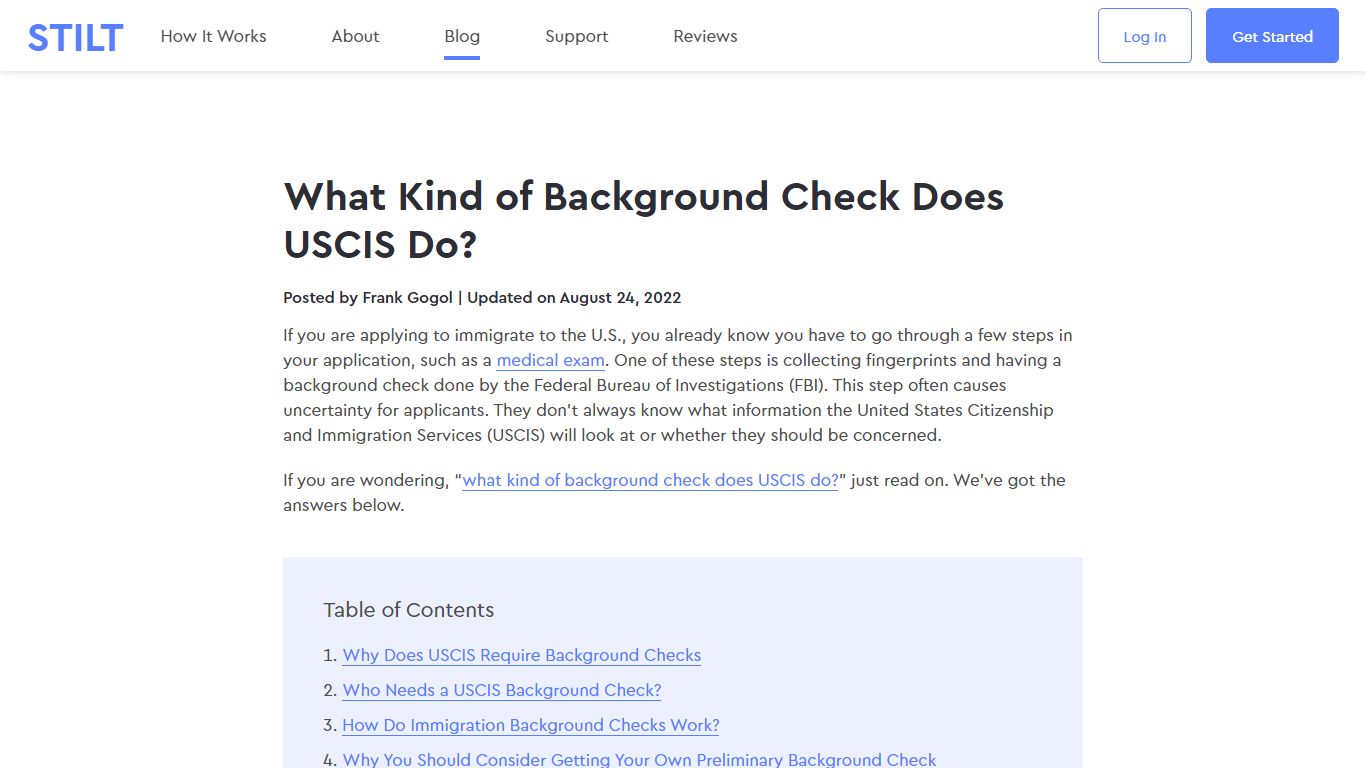Go to the About page
Image resolution: width=1366 pixels, height=768 pixels.
(x=355, y=36)
